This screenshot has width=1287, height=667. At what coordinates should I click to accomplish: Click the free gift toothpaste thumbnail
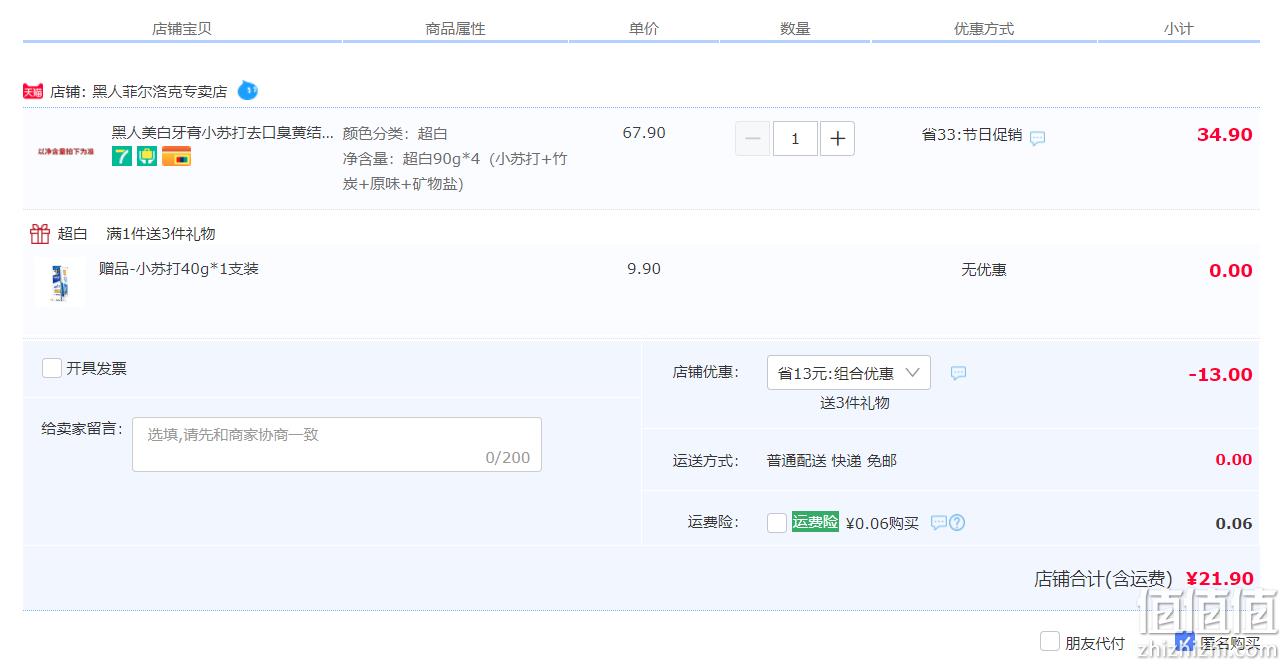[59, 282]
